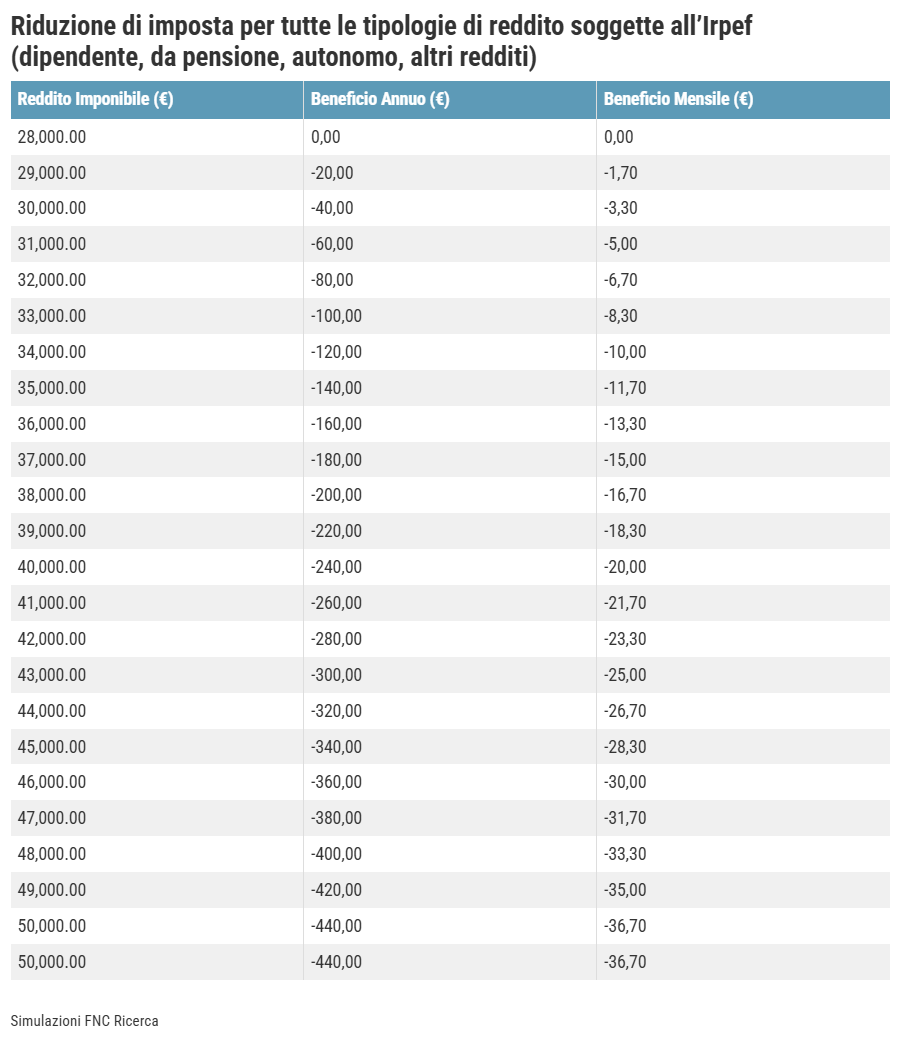Screen dimensions: 900x1040
Task: Click the "Reddito Imponibile (€)" column header
Action: pos(96,100)
